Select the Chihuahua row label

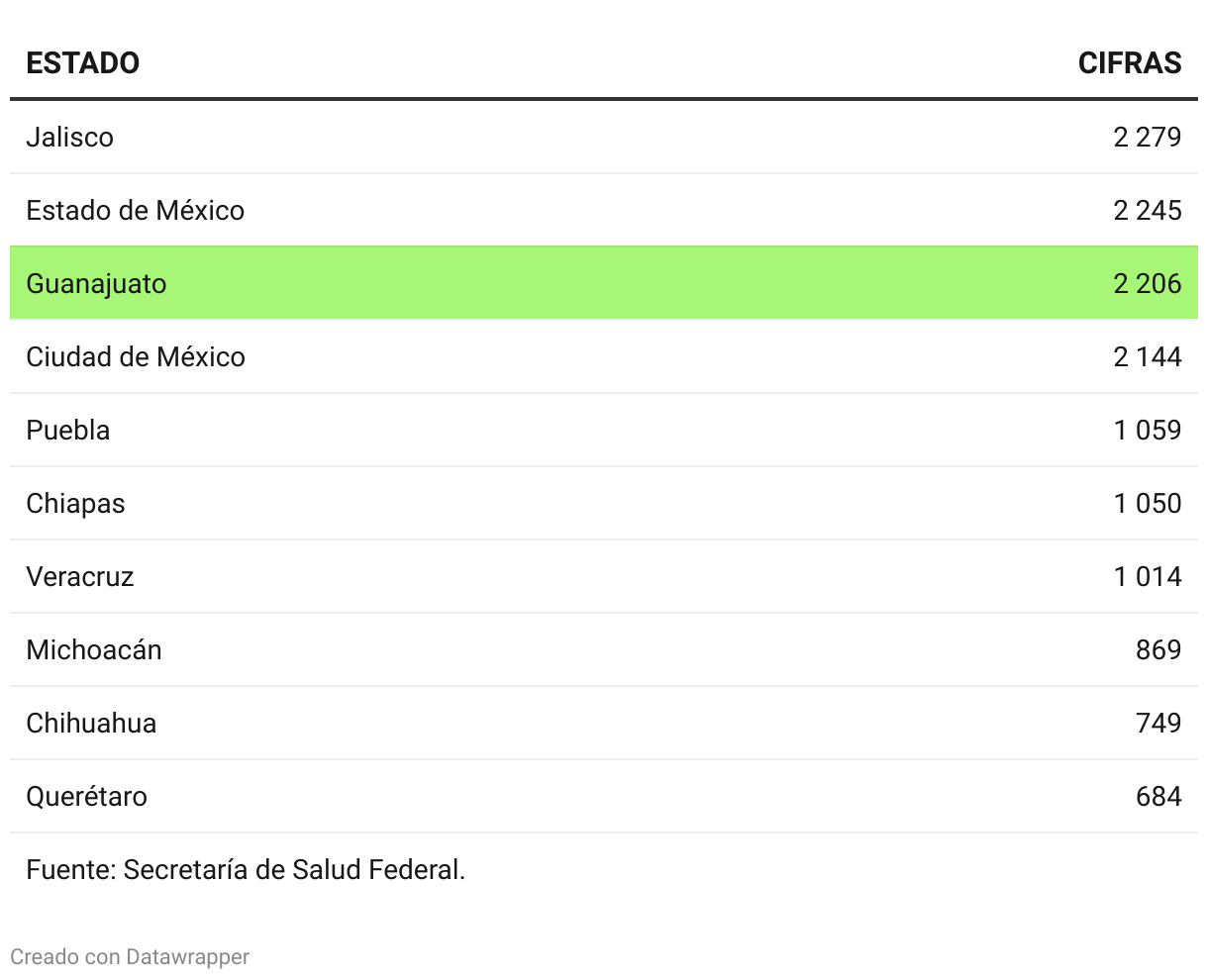tap(91, 723)
